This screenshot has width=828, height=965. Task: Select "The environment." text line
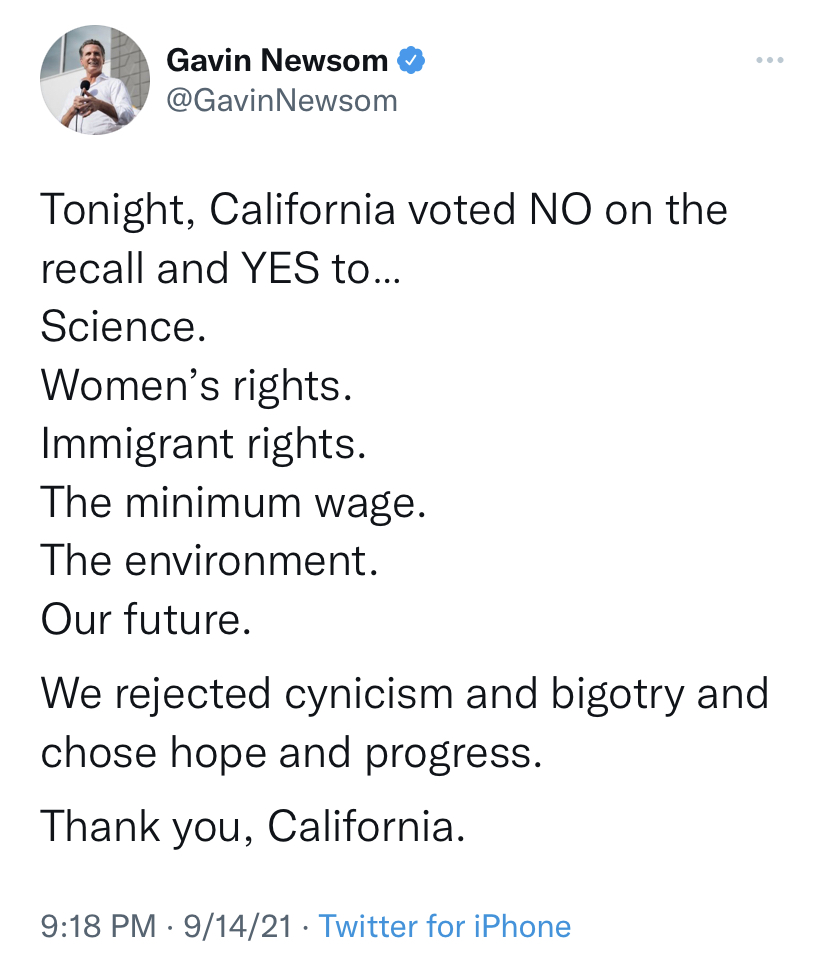tap(209, 561)
